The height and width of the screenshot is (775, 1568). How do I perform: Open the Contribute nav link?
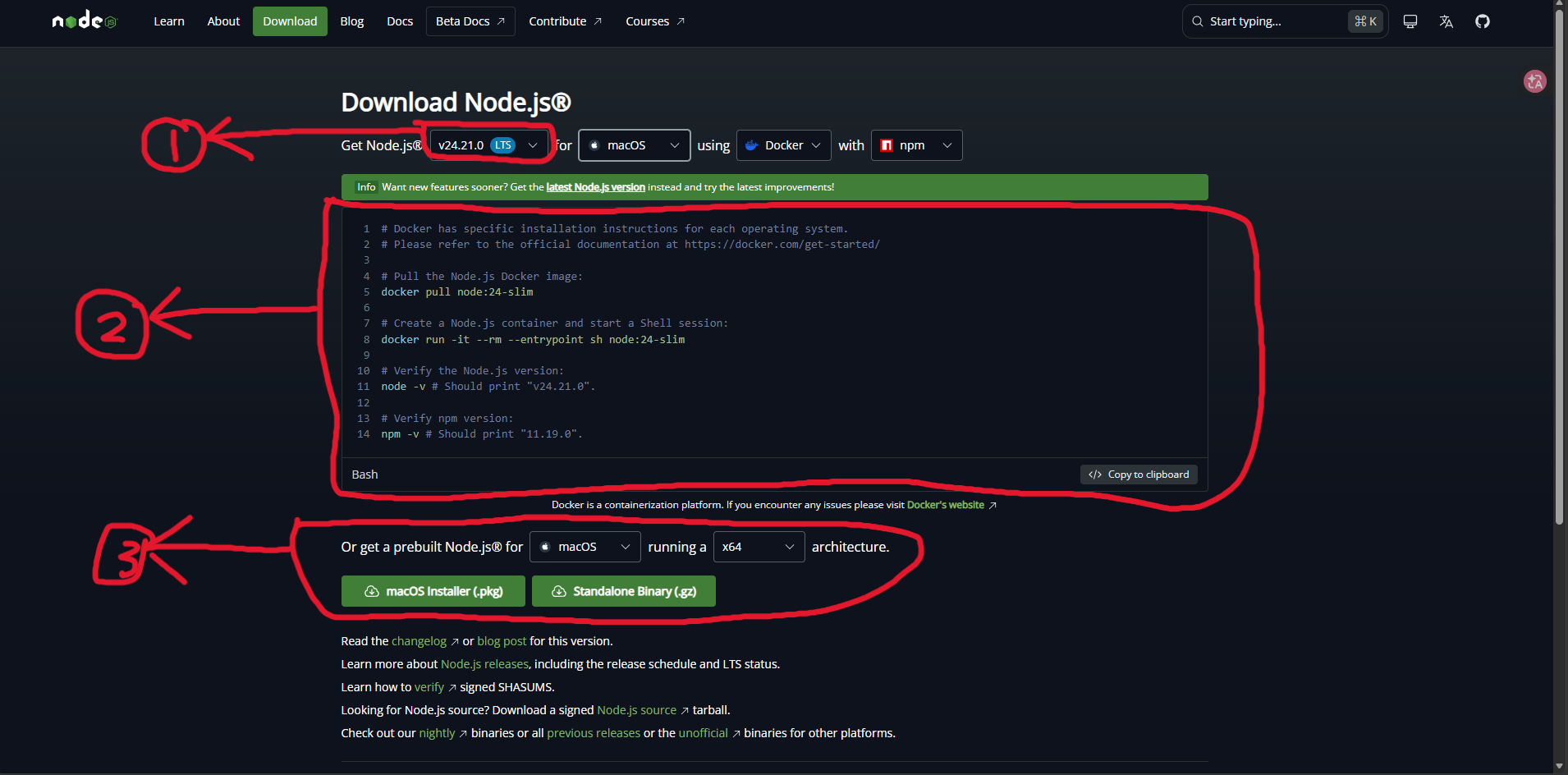coord(566,21)
